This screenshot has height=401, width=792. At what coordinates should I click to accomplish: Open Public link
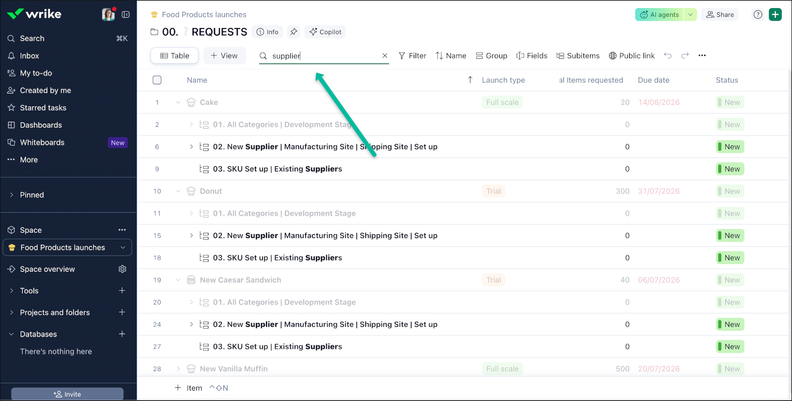coord(631,56)
